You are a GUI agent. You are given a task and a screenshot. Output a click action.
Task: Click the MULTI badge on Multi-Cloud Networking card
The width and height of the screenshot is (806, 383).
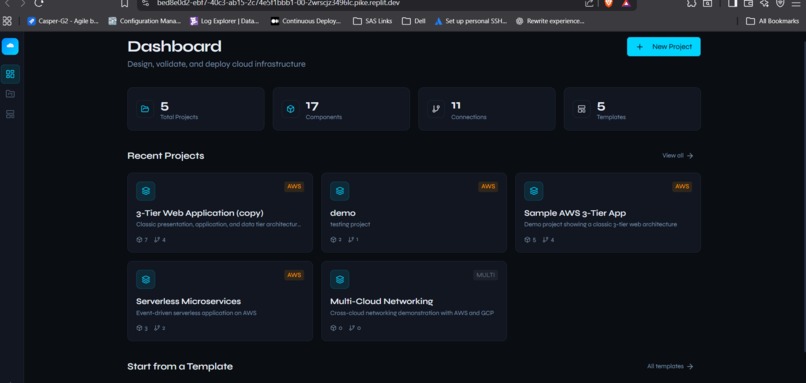coord(486,275)
